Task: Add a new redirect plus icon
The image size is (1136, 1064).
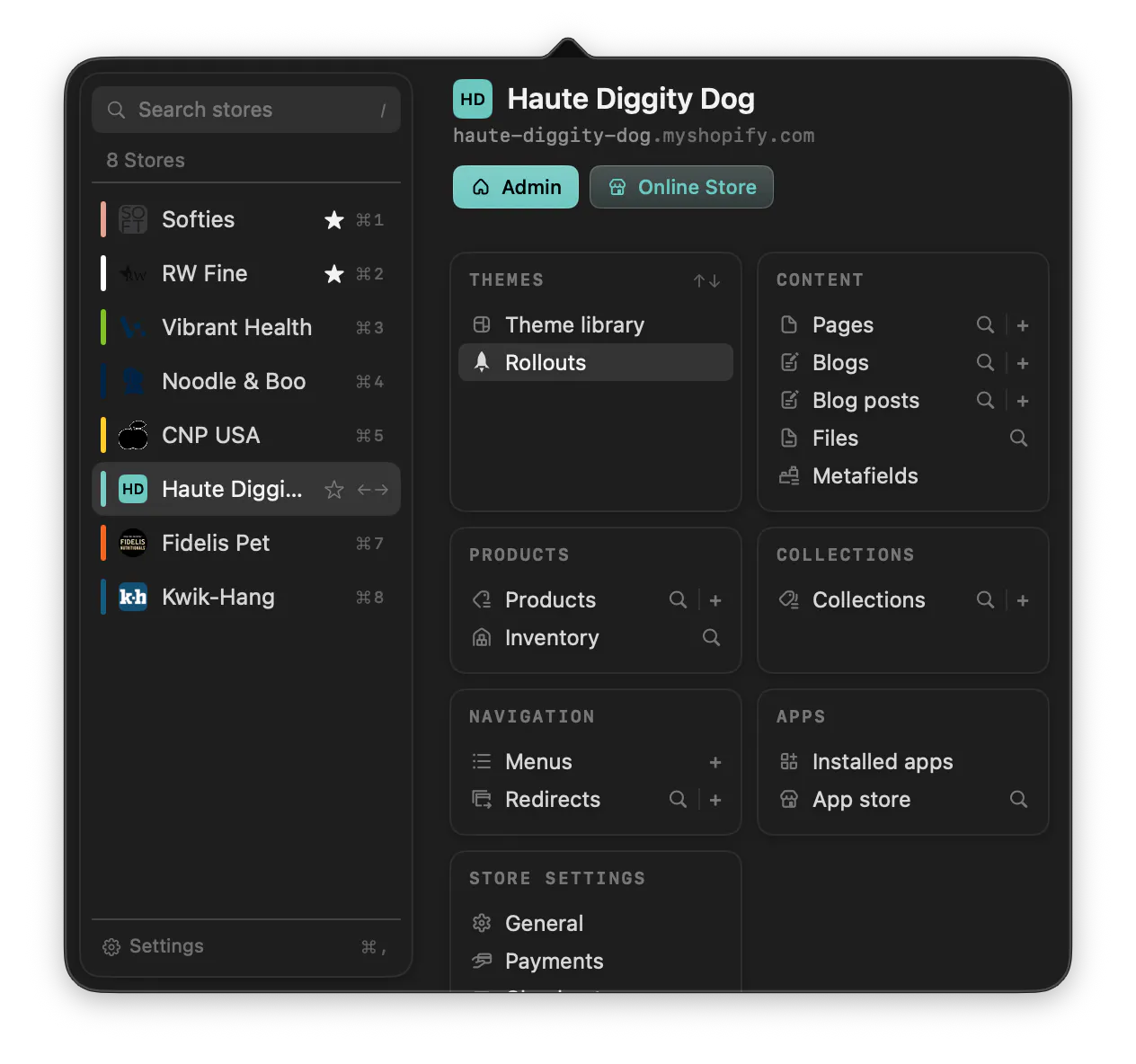Action: click(x=715, y=800)
